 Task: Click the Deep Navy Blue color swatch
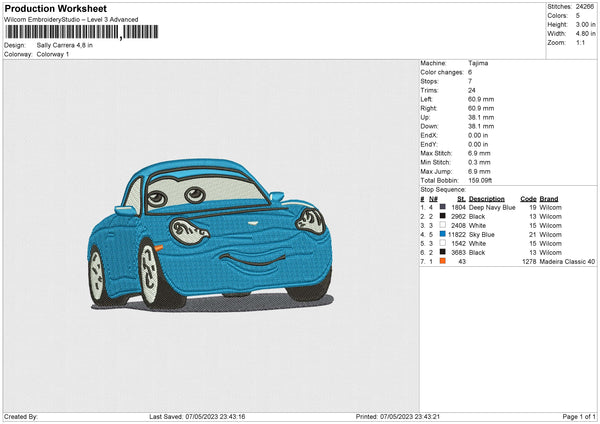443,207
